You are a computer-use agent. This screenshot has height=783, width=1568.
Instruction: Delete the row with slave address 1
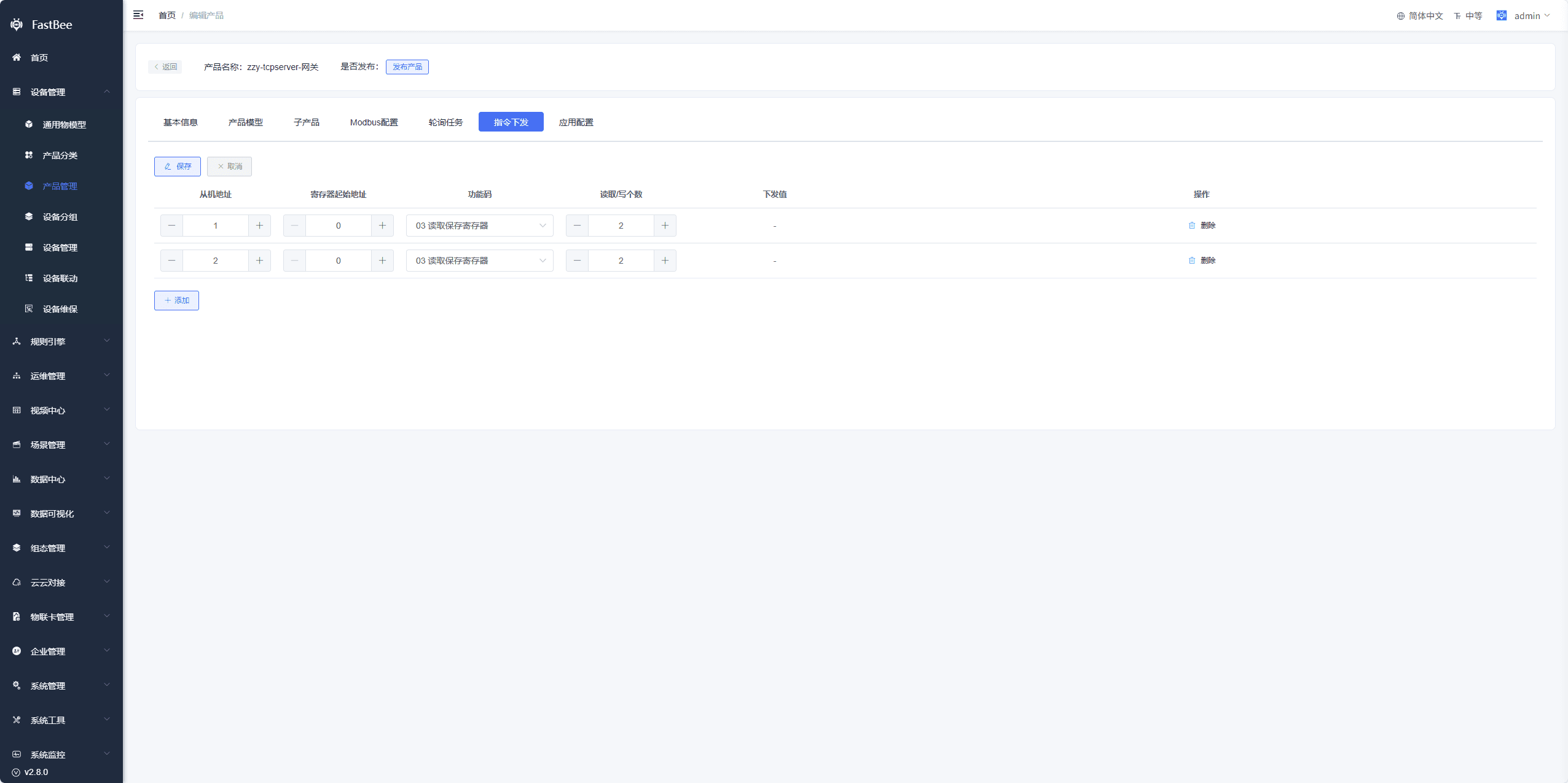point(1202,226)
